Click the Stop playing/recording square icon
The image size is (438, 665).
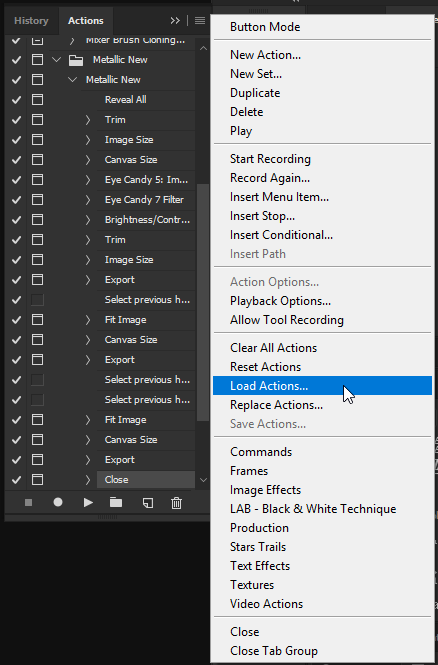coord(28,503)
